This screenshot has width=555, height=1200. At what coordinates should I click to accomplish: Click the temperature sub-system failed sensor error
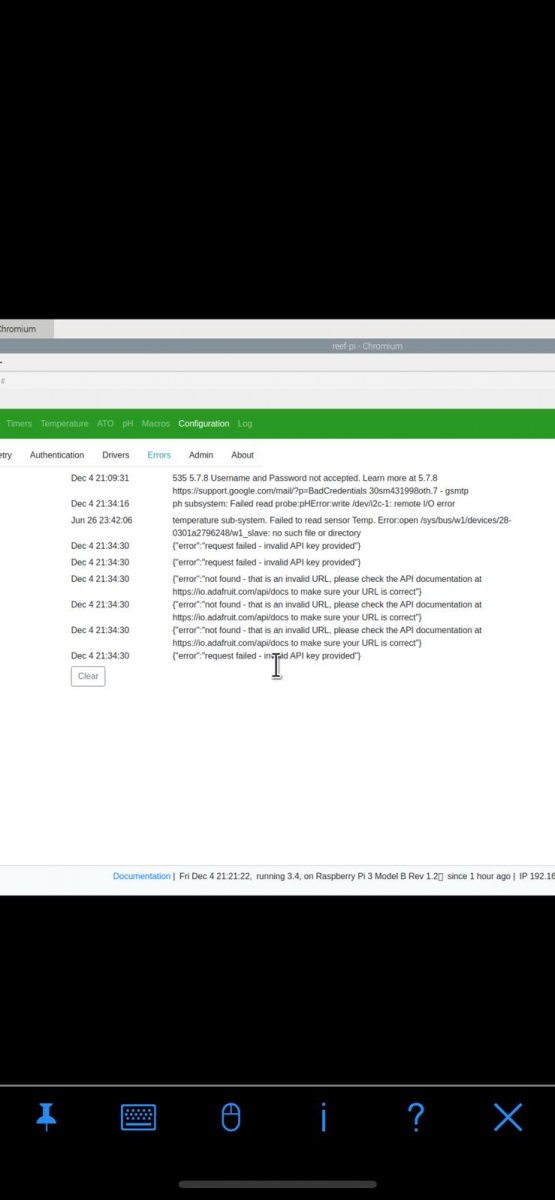tap(342, 527)
